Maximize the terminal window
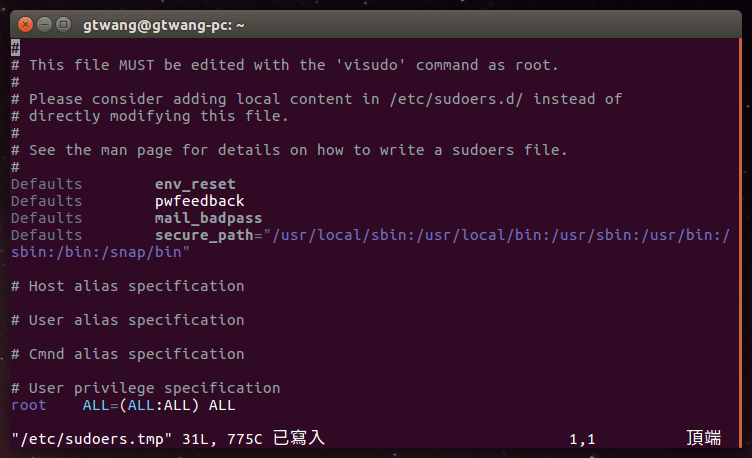Image resolution: width=752 pixels, height=458 pixels. (62, 22)
